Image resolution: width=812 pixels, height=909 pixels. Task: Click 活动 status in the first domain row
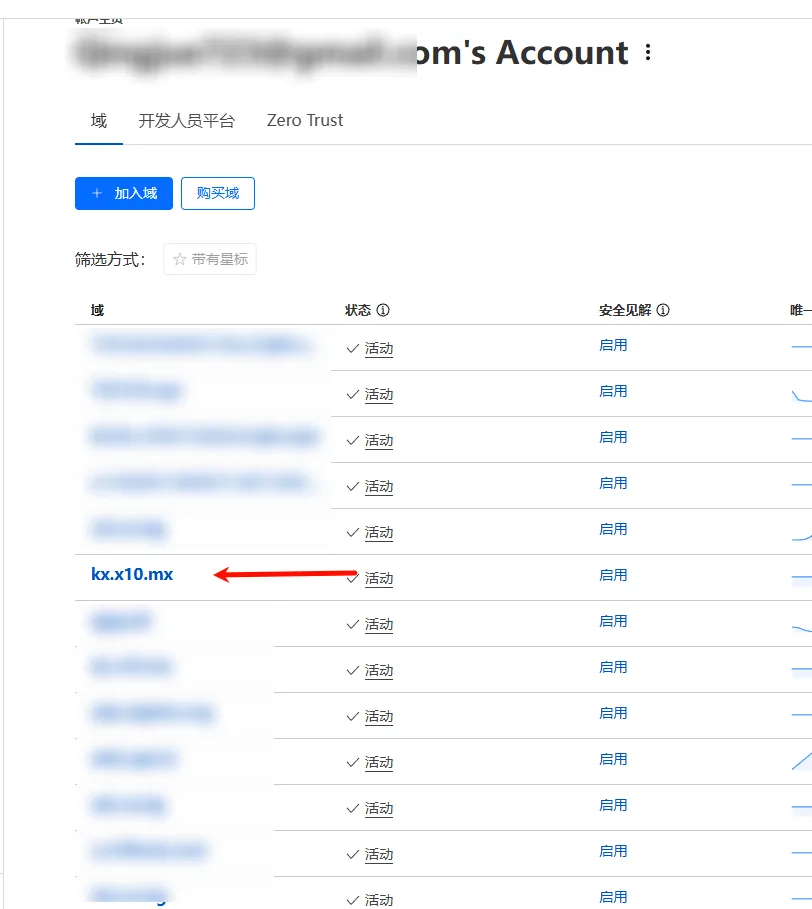coord(379,349)
